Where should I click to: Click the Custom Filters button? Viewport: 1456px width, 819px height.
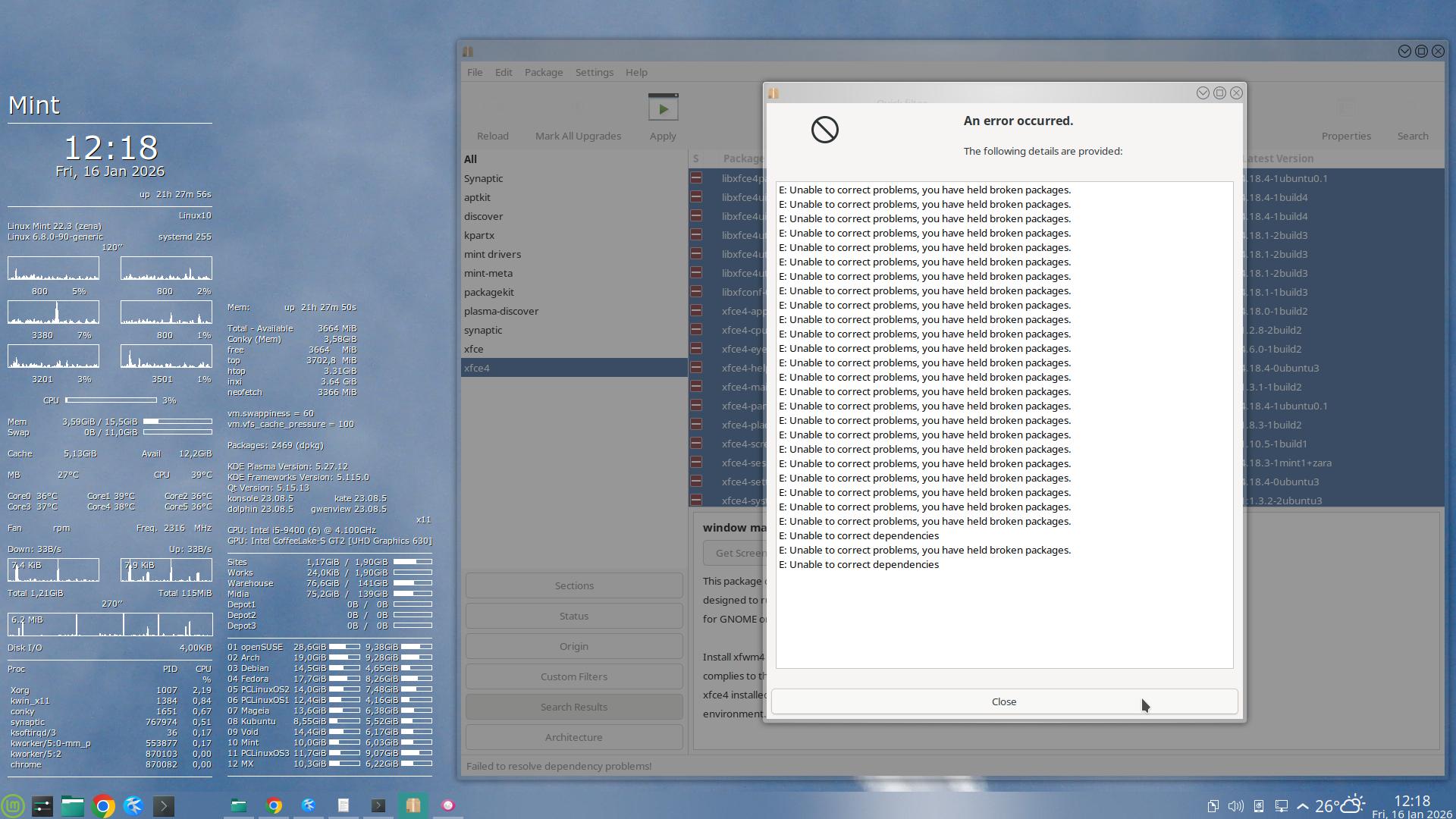573,676
